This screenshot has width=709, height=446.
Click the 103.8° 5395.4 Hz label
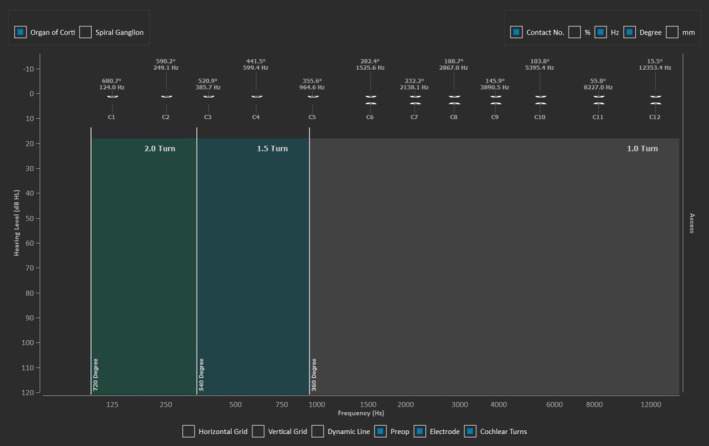coord(539,64)
